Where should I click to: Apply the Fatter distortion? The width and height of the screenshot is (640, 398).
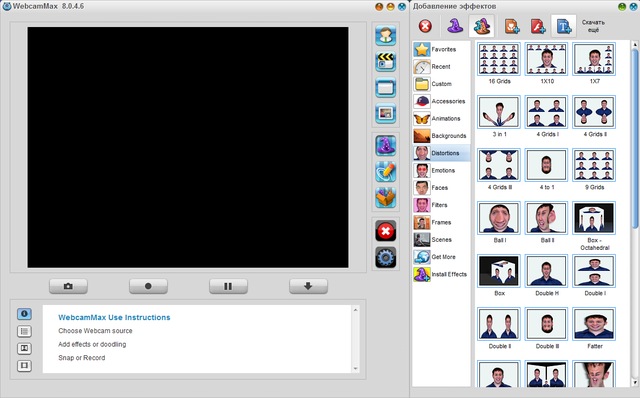point(594,324)
